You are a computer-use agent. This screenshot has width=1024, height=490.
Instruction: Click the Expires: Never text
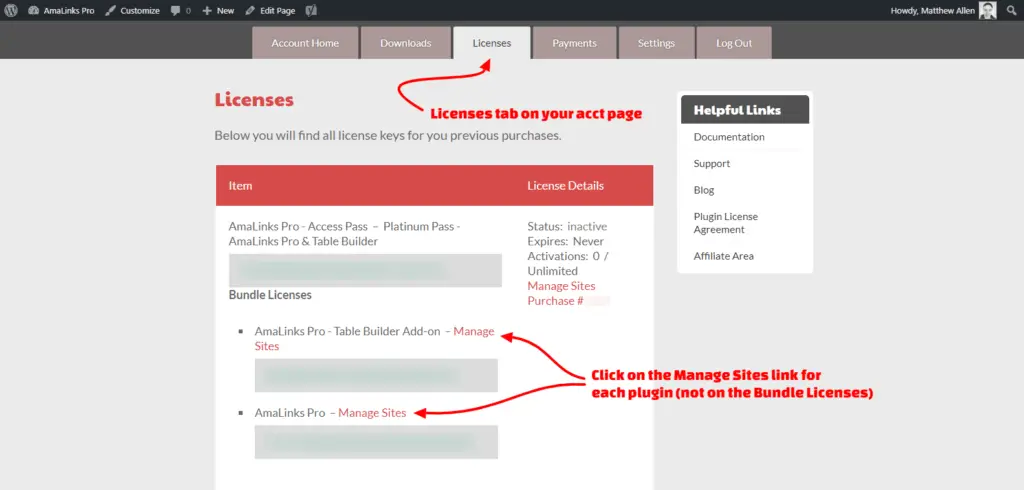[x=566, y=242]
